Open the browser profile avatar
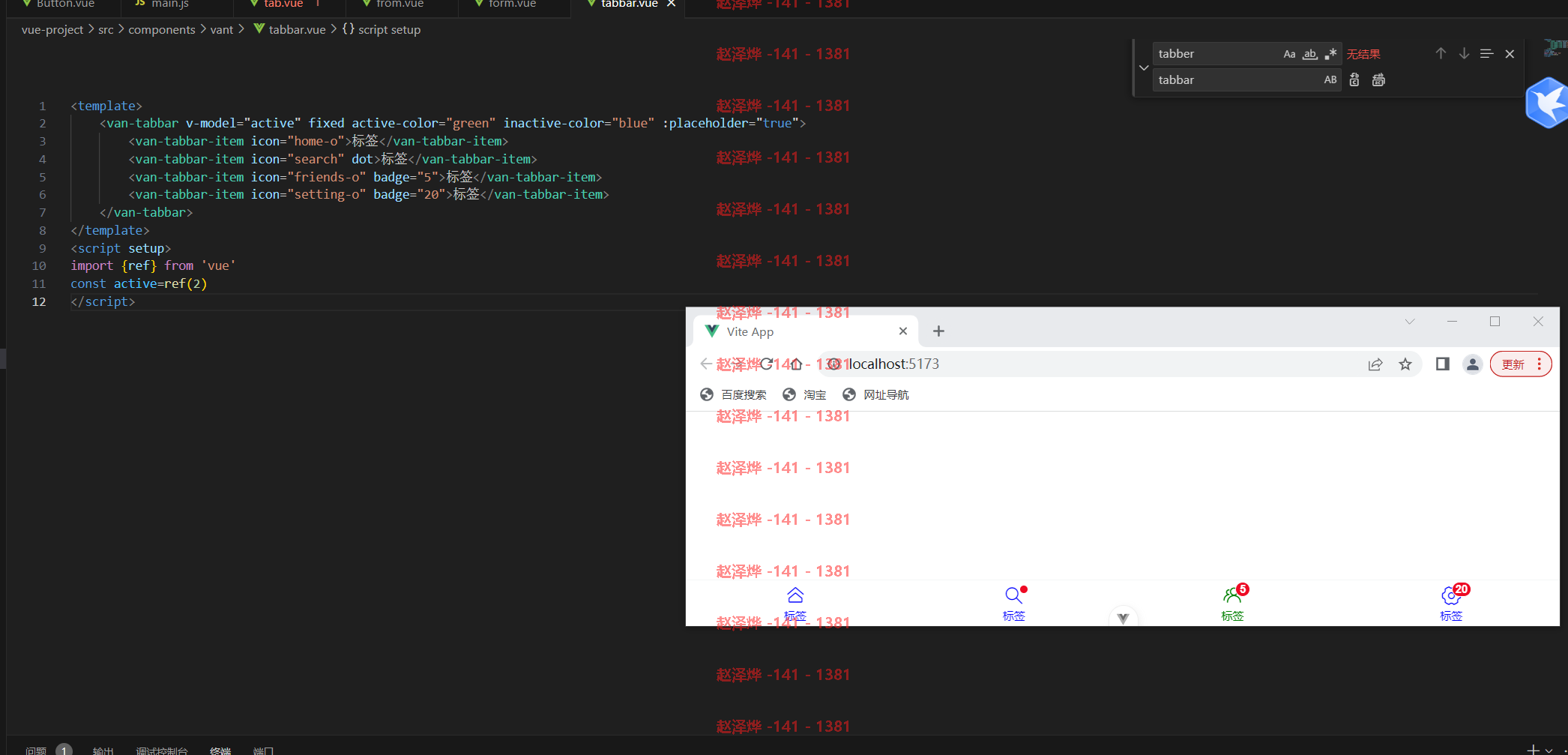The image size is (1568, 755). pos(1473,364)
